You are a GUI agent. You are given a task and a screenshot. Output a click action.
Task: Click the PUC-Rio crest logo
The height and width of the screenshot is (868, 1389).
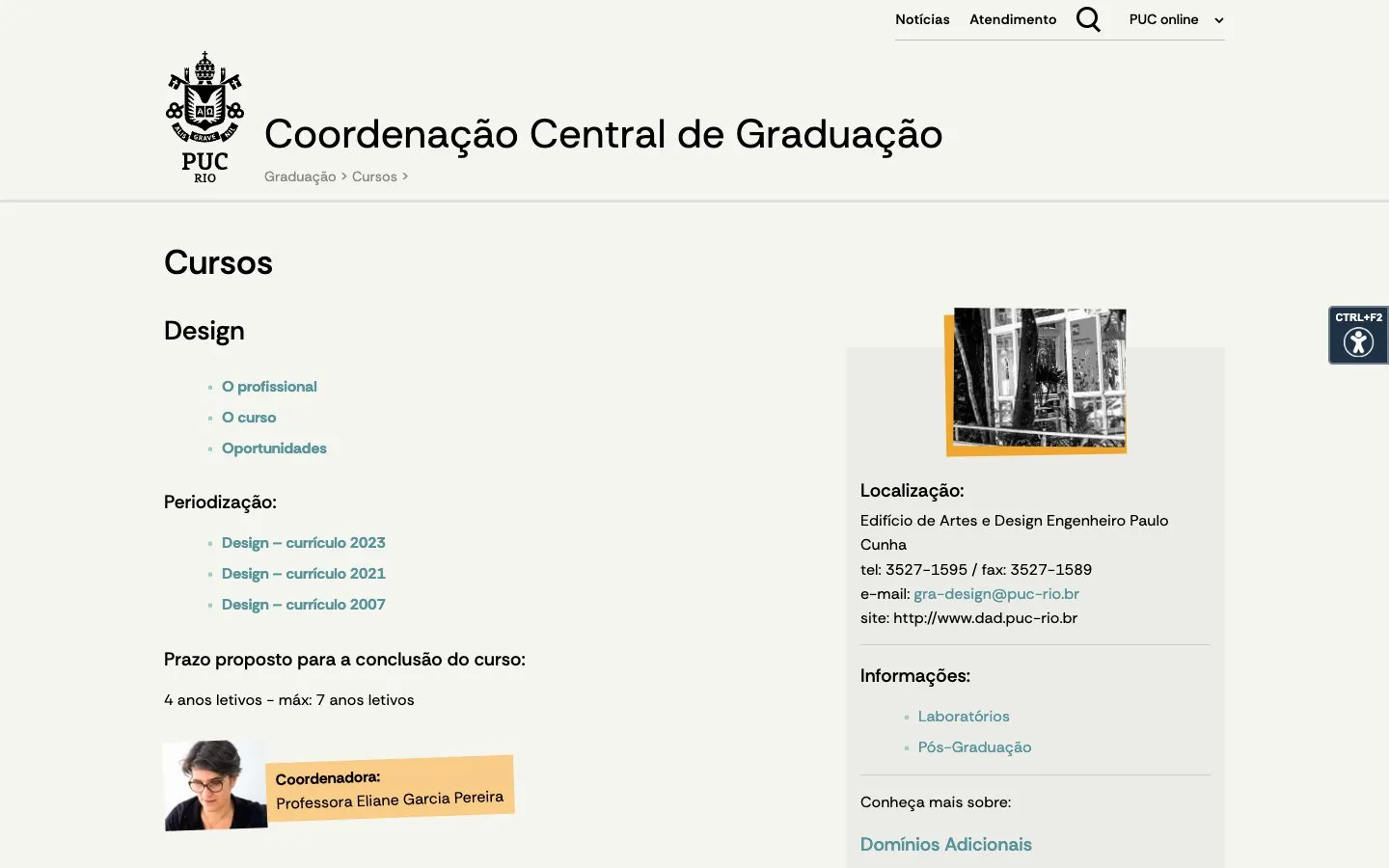[x=205, y=118]
